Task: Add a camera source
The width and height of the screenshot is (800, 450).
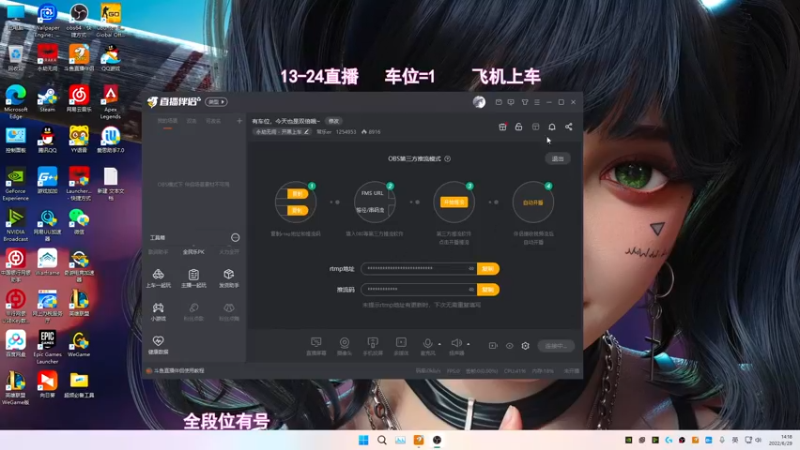Action: [x=344, y=346]
